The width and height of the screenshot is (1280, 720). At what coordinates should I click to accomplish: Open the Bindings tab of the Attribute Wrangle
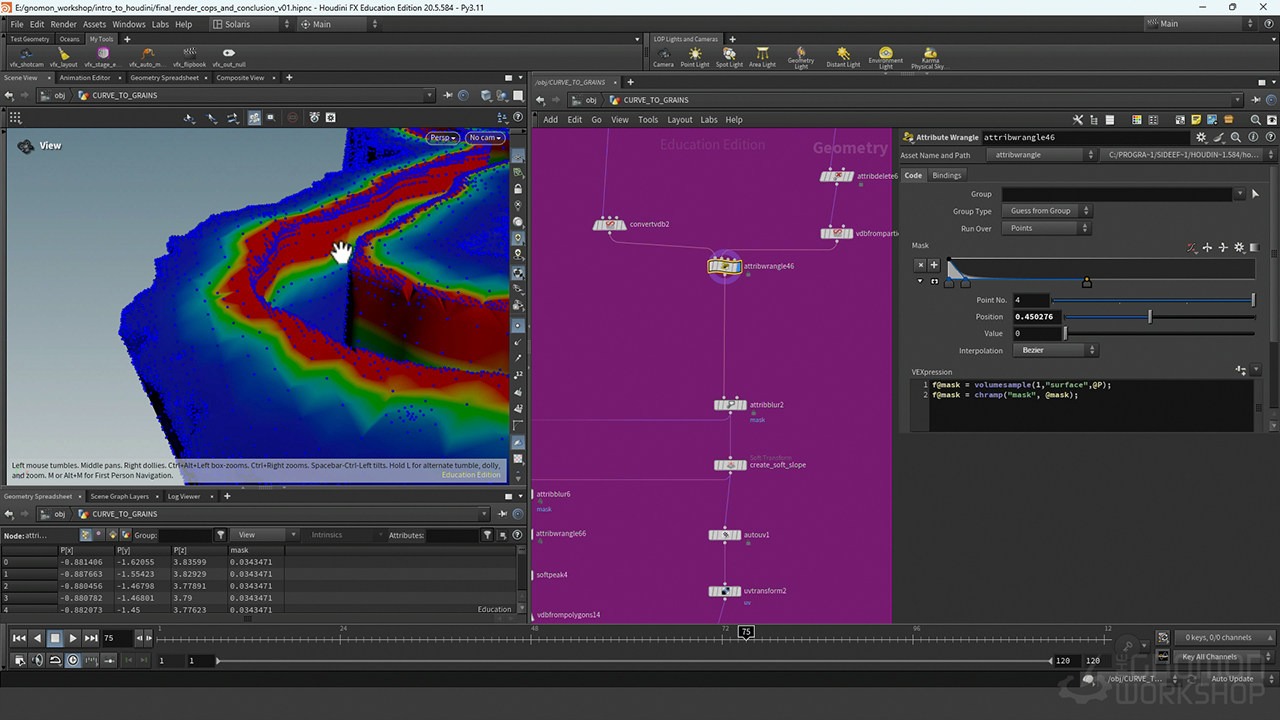[946, 175]
